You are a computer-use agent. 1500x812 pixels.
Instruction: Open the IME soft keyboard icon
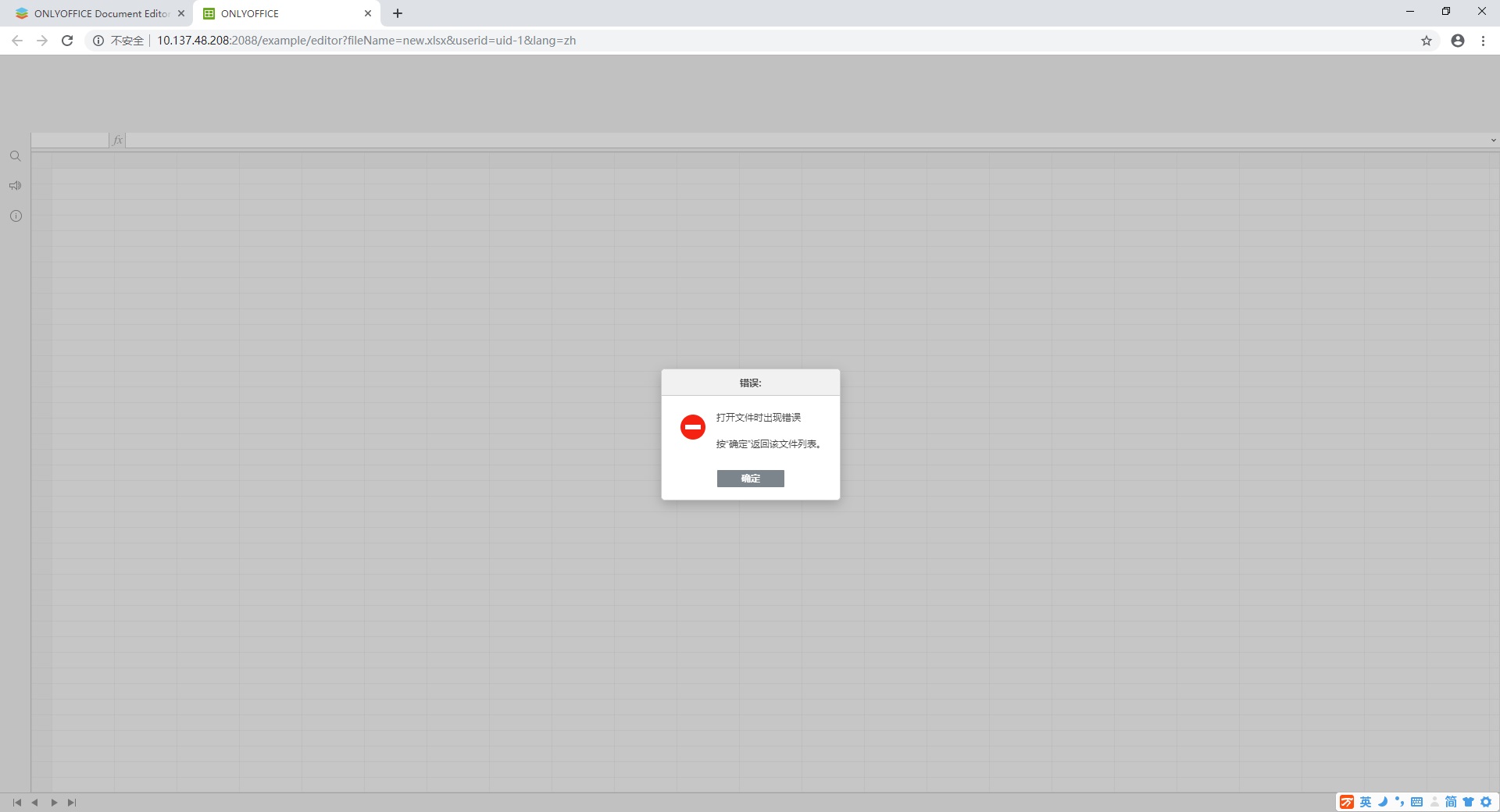tap(1416, 802)
